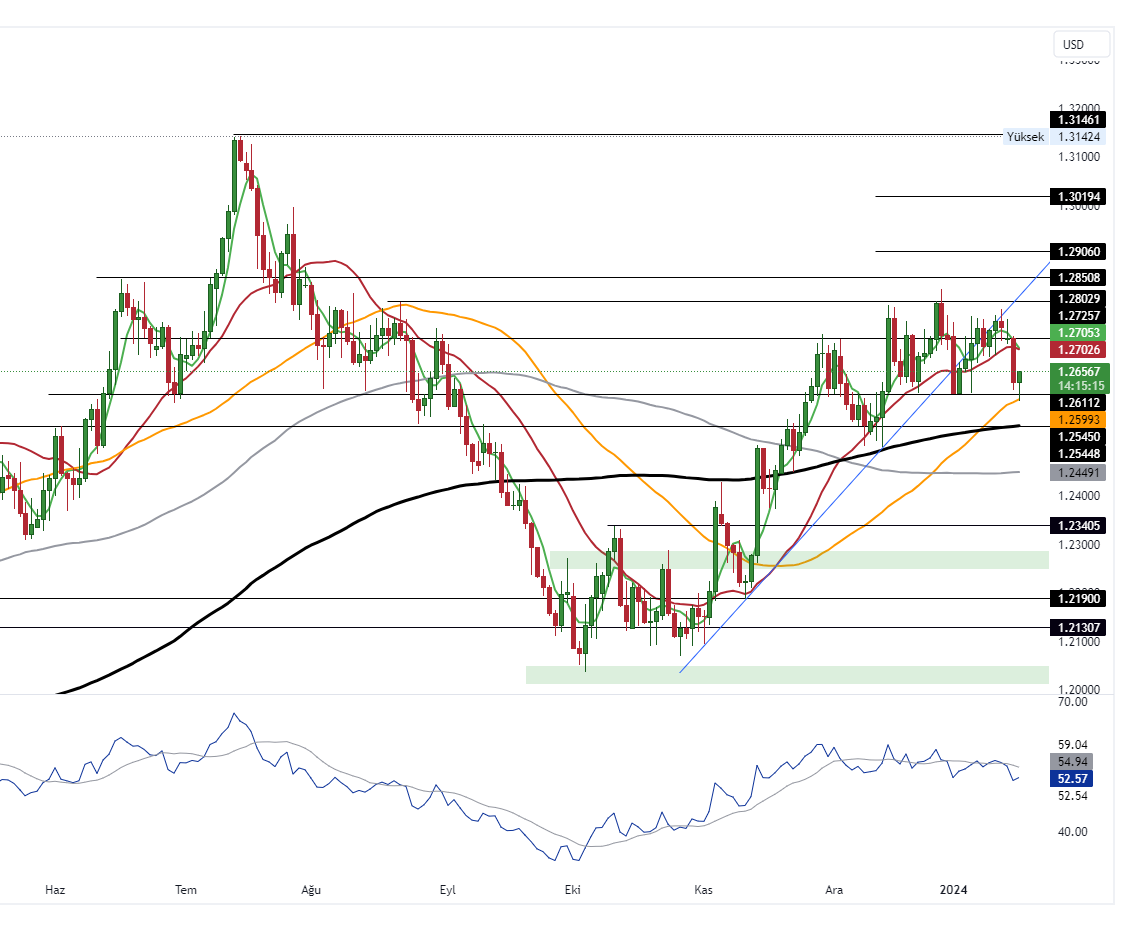Click the Eki month on time axis
The height and width of the screenshot is (939, 1124).
[x=573, y=889]
